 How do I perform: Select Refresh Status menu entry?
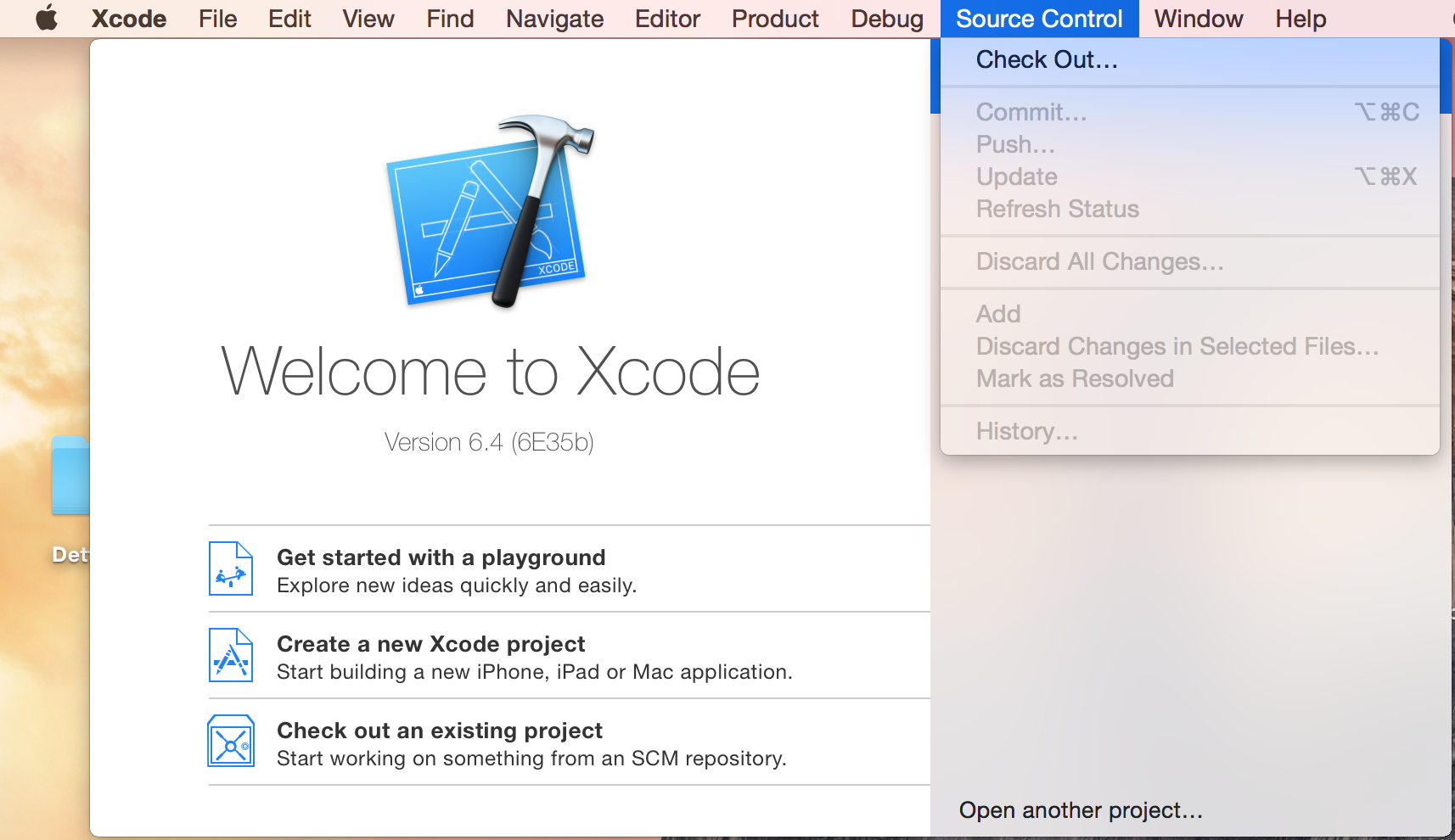tap(1190, 209)
